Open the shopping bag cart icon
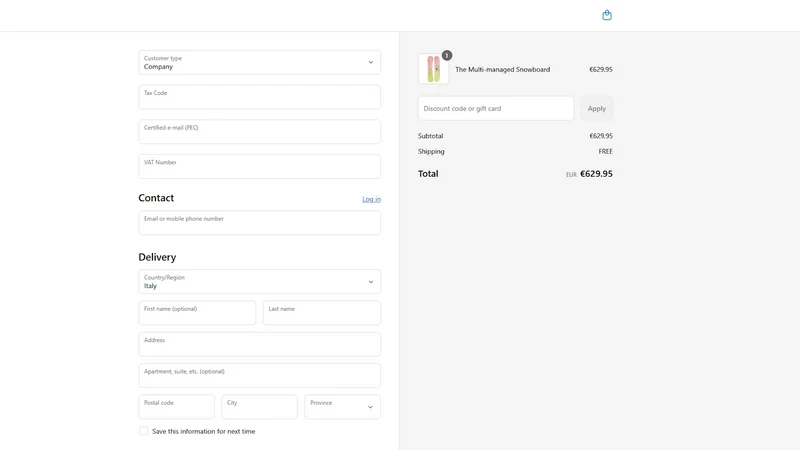 coord(607,15)
